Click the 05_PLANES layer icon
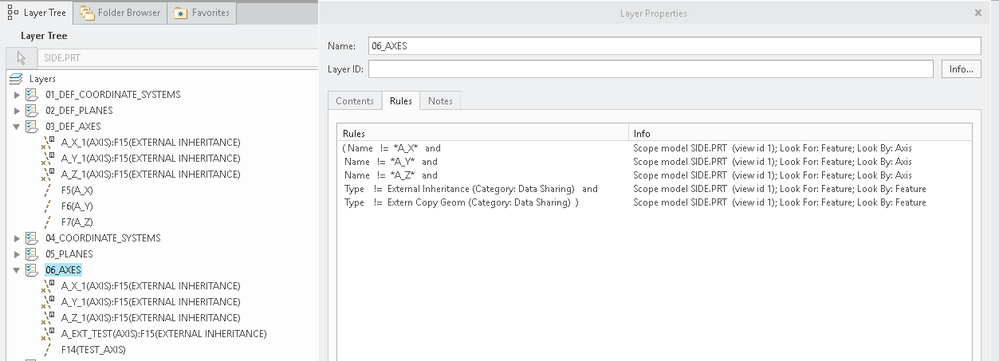 tap(31, 254)
